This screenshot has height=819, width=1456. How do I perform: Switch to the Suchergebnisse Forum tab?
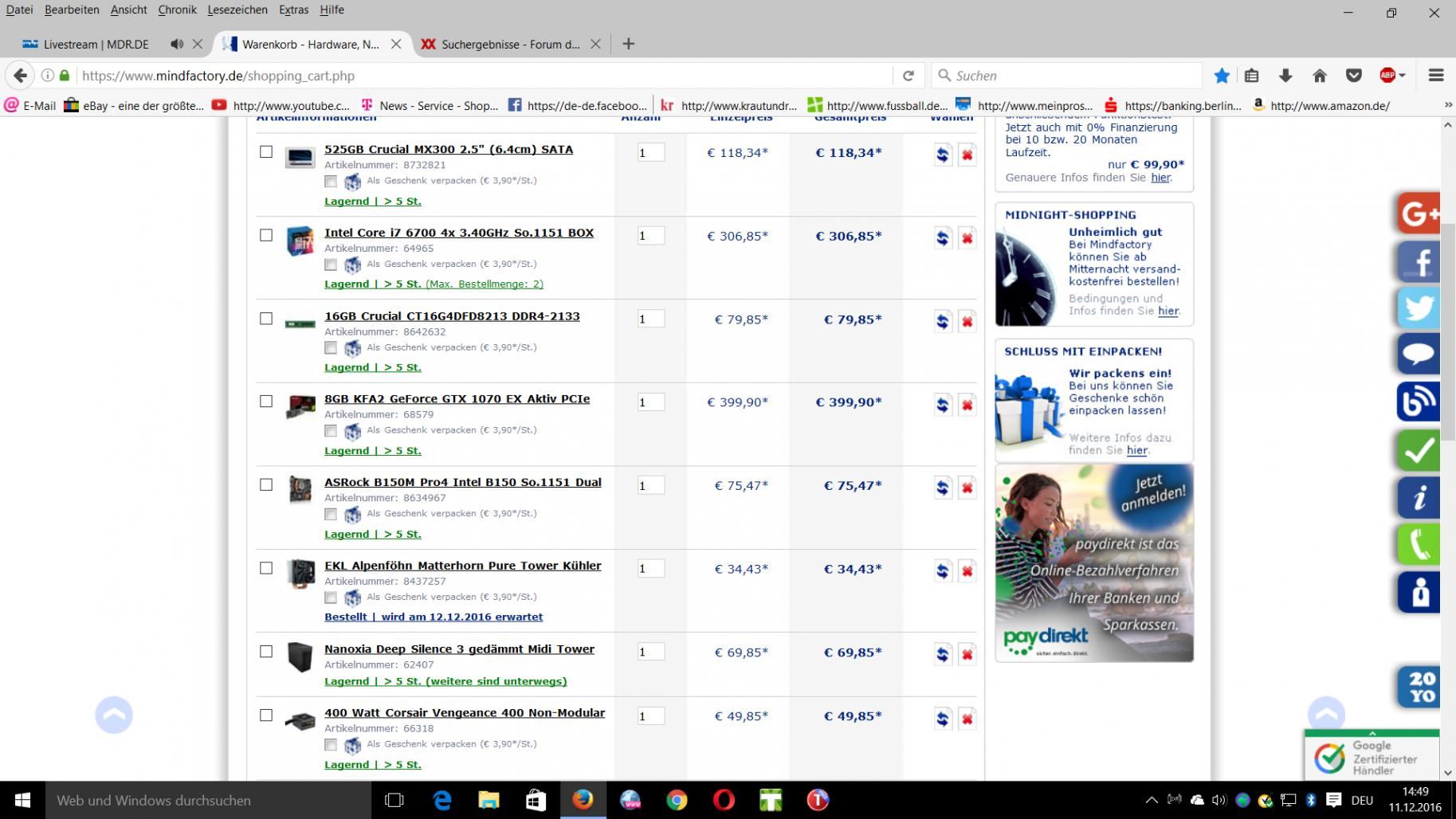(510, 44)
